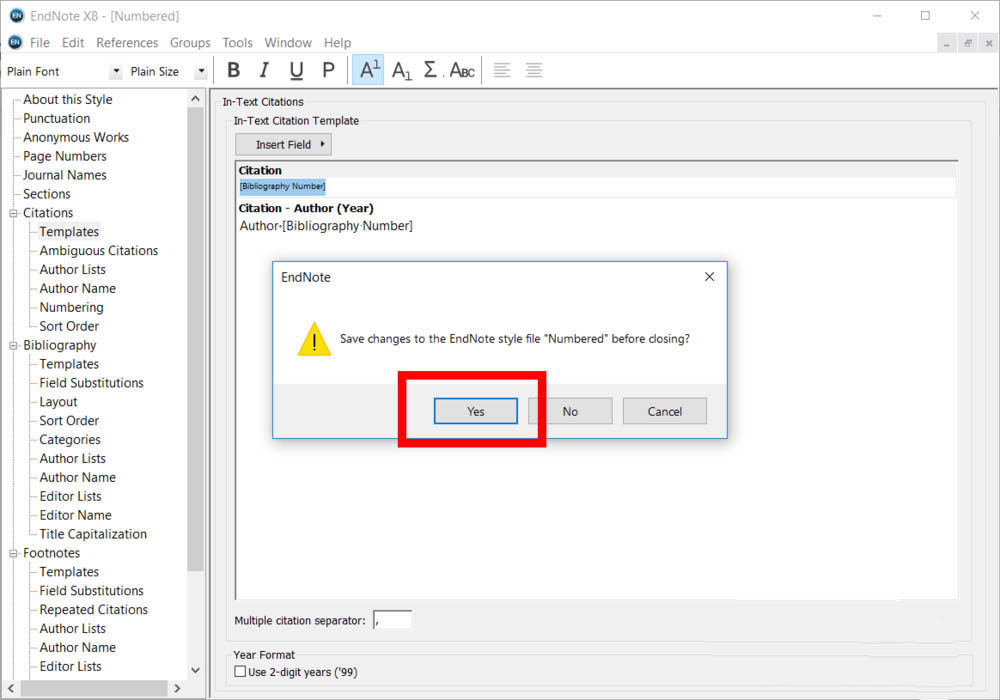
Task: Select Punctuation in the tree
Action: pyautogui.click(x=57, y=119)
